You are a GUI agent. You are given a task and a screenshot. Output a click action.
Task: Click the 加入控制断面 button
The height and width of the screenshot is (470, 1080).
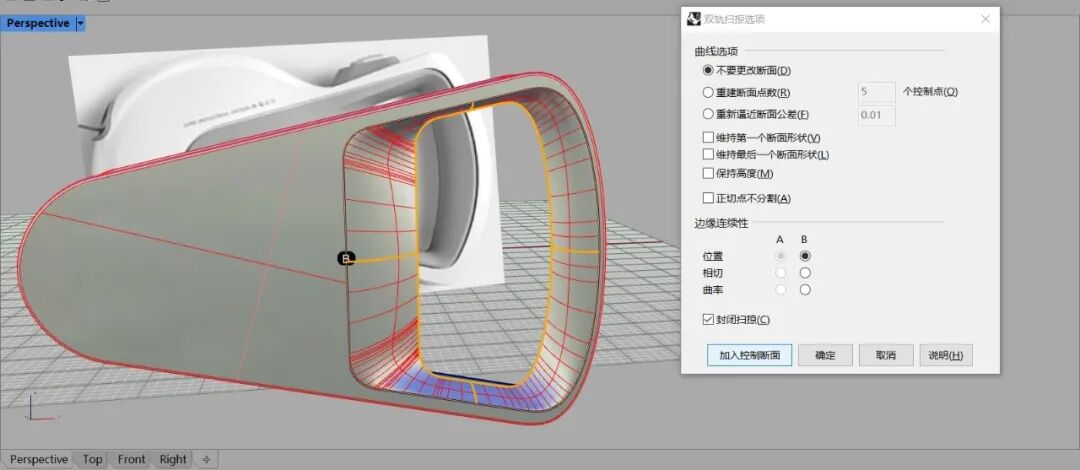(749, 356)
